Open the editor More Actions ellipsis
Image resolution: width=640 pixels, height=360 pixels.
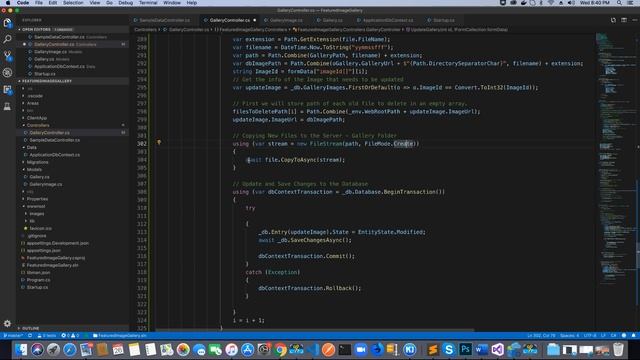(x=634, y=20)
